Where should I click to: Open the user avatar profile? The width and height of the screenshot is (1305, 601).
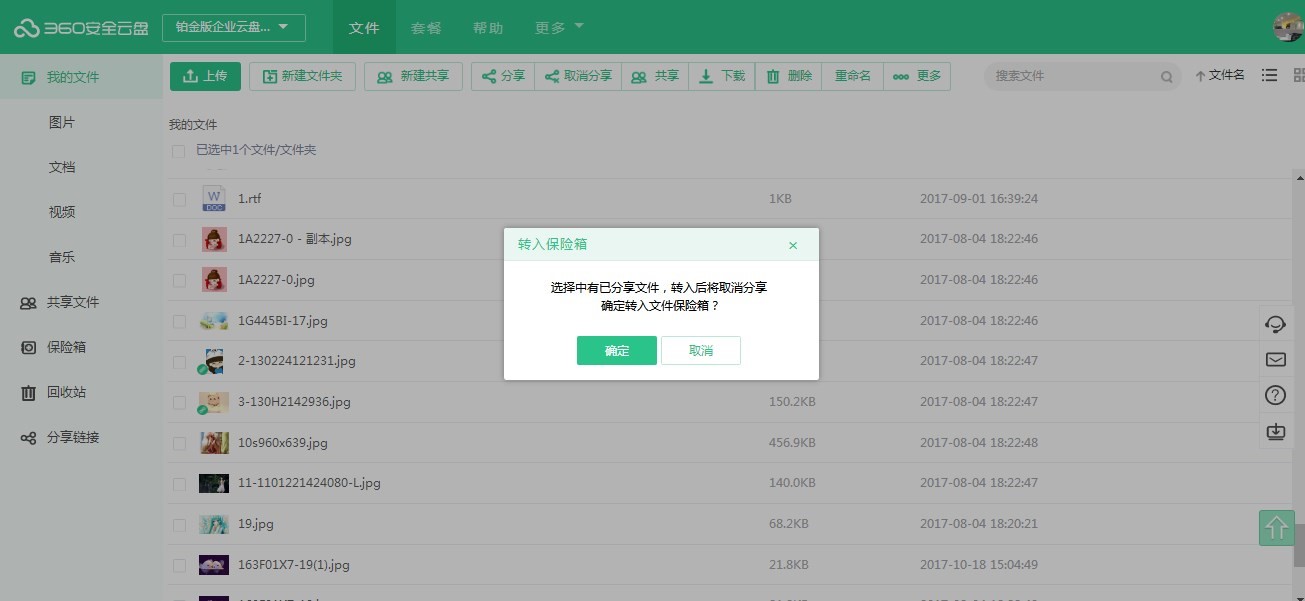(1287, 27)
